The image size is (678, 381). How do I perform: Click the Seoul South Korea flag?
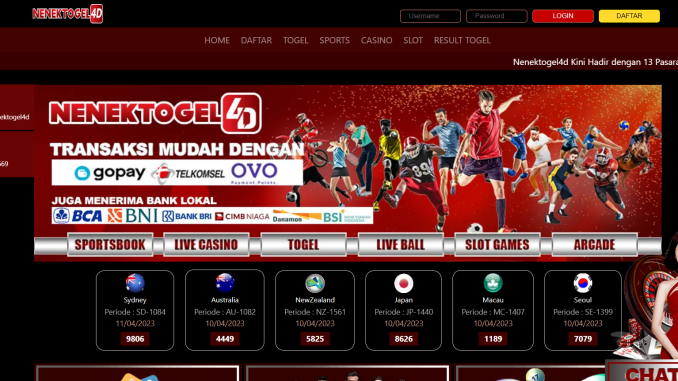[583, 283]
